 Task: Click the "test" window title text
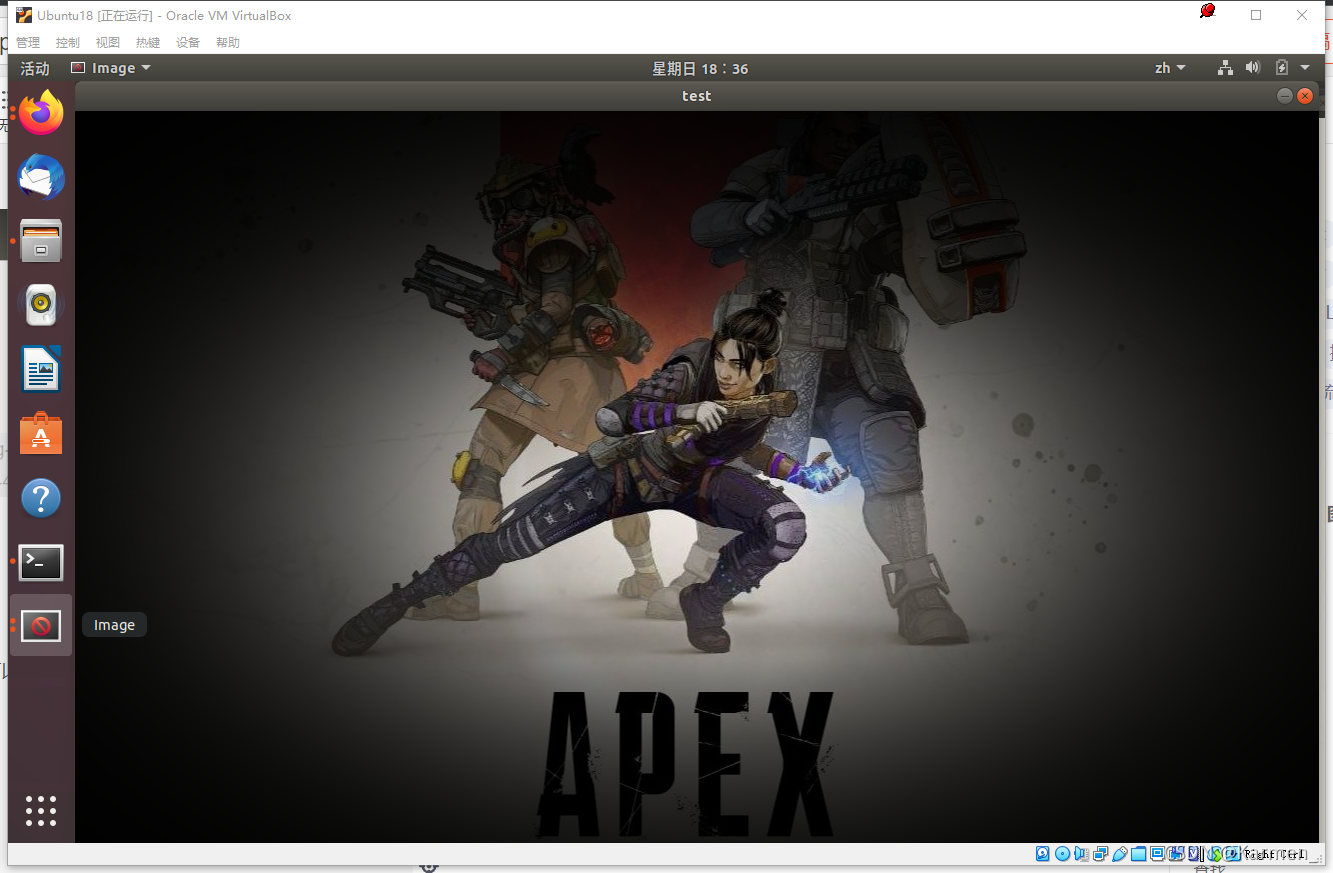[697, 96]
